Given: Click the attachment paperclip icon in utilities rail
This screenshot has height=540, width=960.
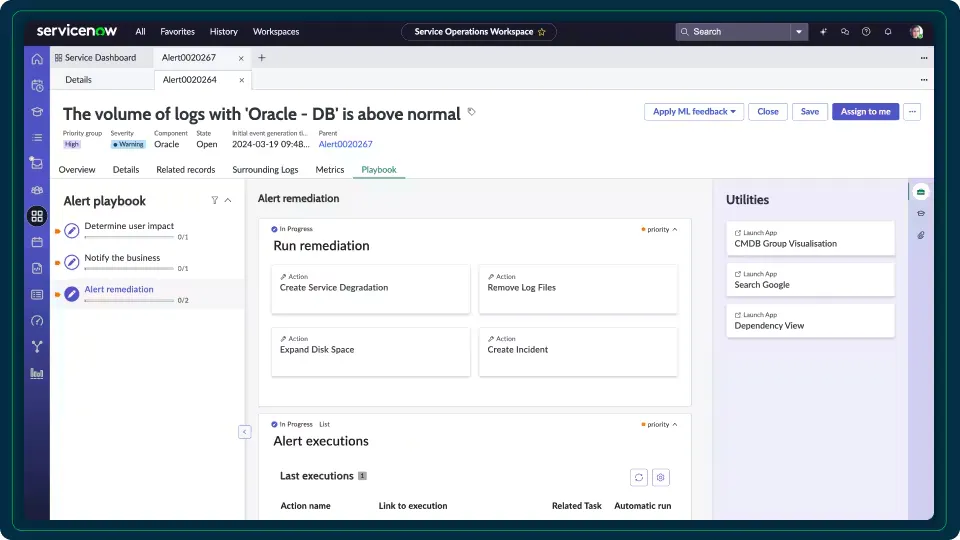Looking at the screenshot, I should pos(921,235).
